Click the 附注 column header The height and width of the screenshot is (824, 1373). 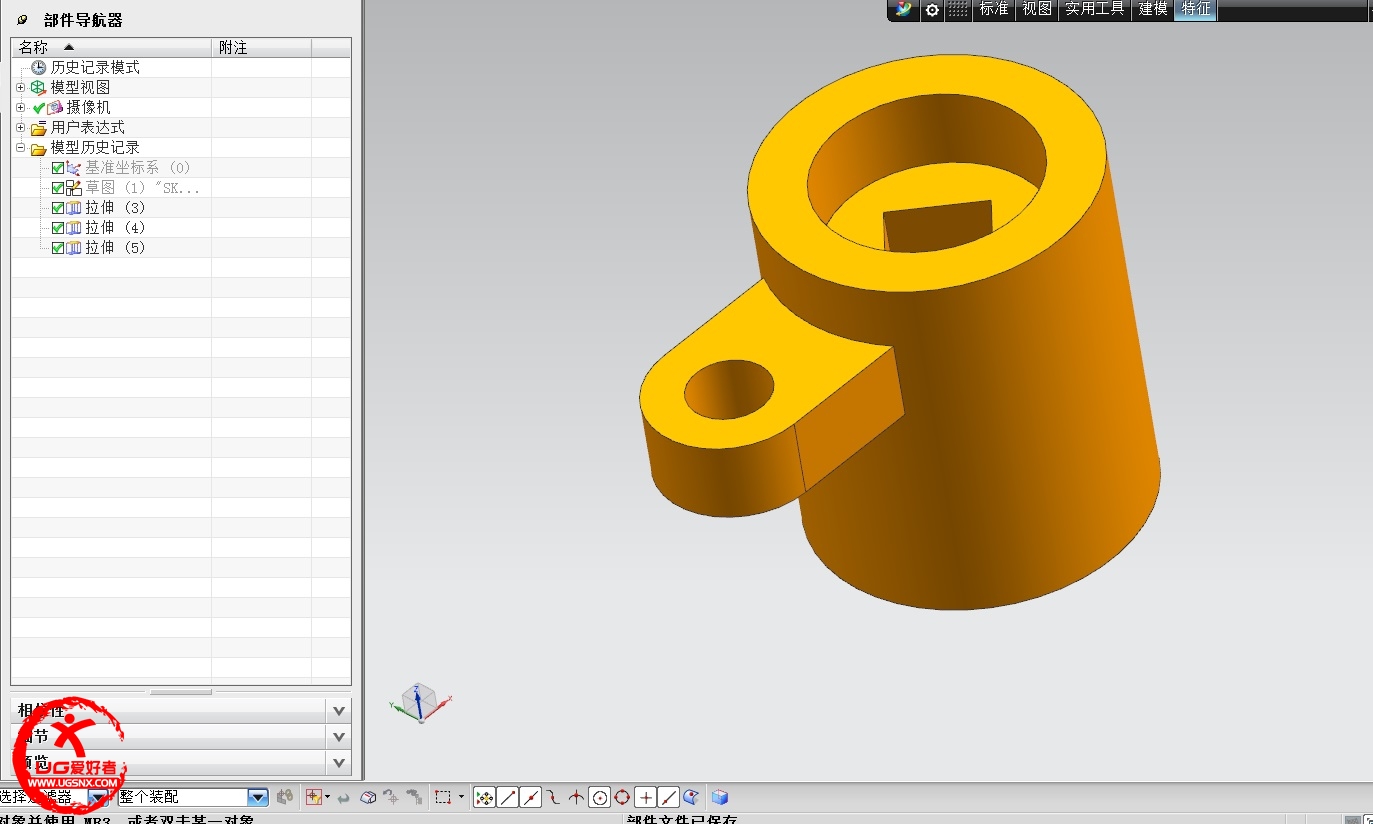tap(261, 47)
